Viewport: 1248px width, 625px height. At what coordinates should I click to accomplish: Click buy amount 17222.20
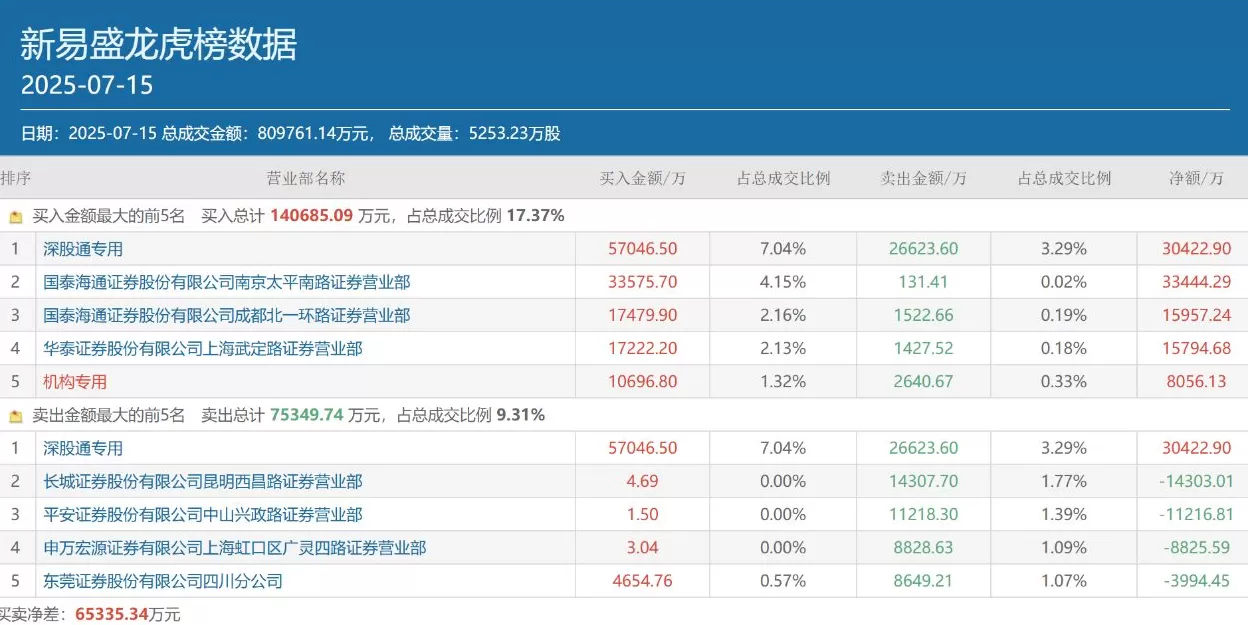click(x=643, y=348)
